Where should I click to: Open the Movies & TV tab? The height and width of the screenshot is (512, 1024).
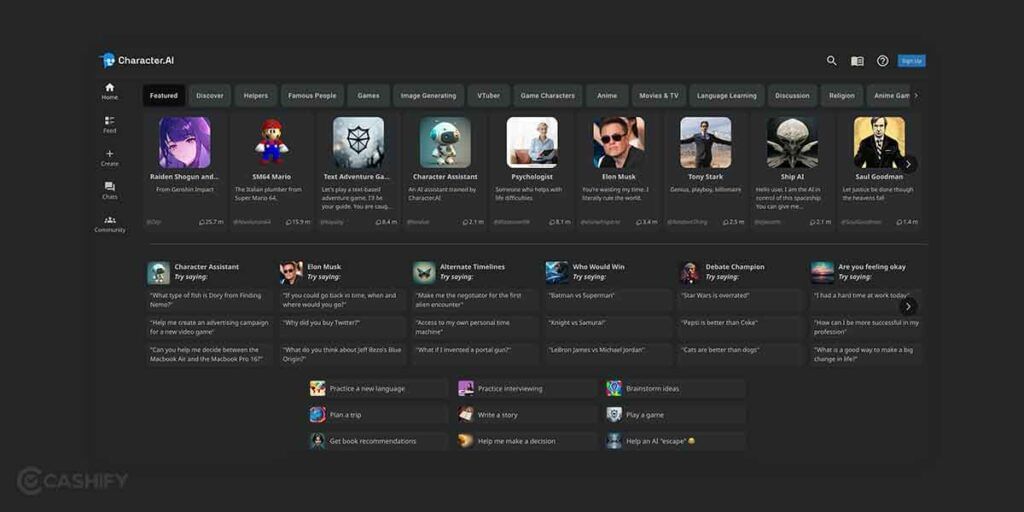point(658,95)
